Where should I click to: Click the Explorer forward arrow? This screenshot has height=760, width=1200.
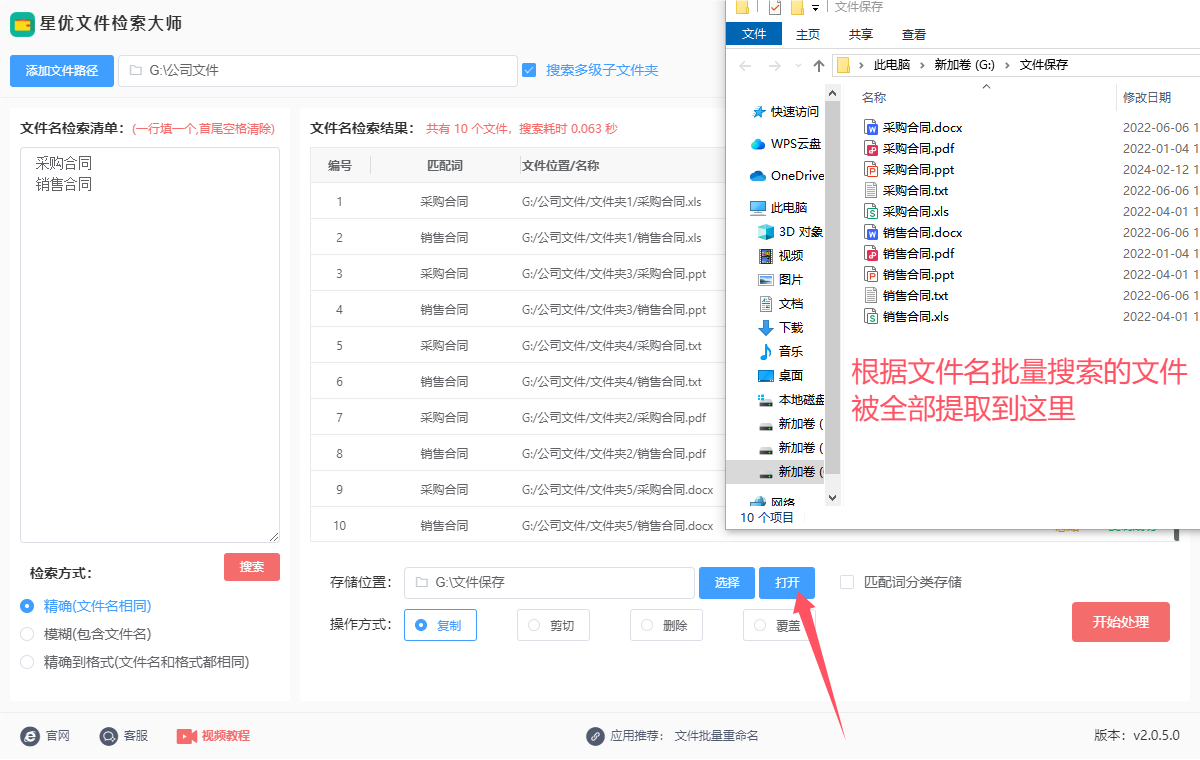(775, 65)
